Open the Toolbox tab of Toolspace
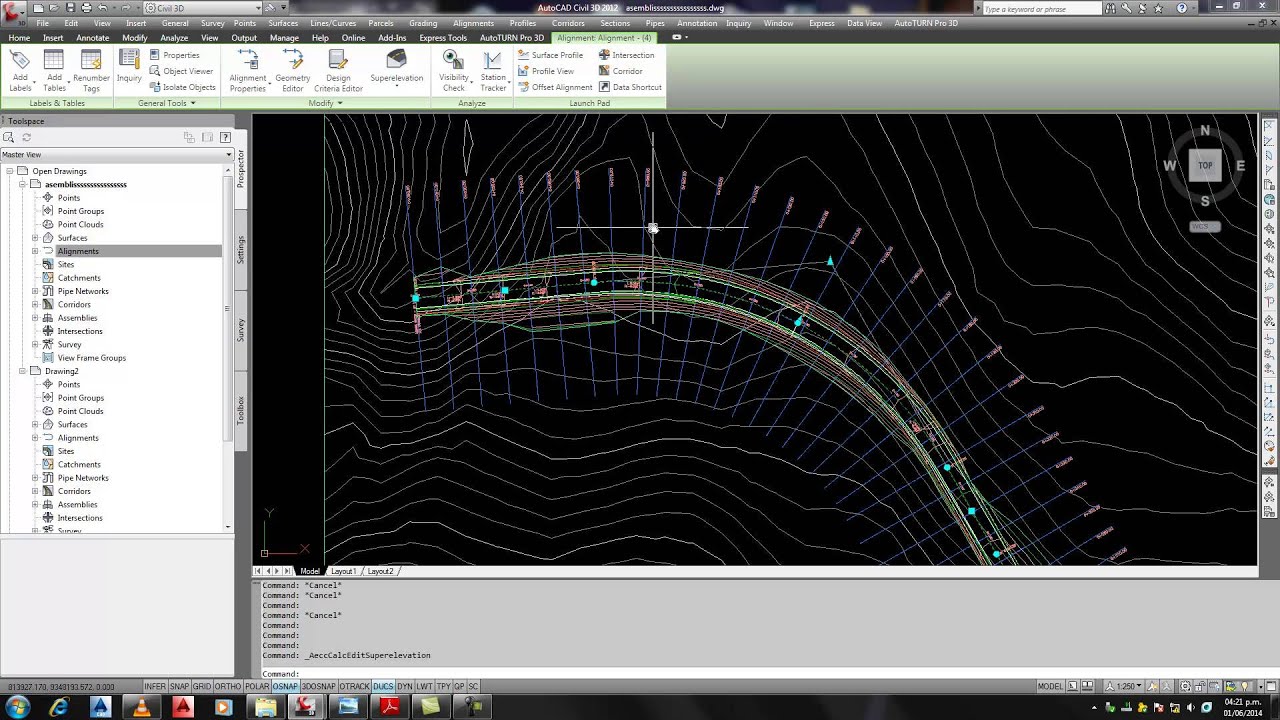Viewport: 1280px width, 720px height. click(241, 410)
